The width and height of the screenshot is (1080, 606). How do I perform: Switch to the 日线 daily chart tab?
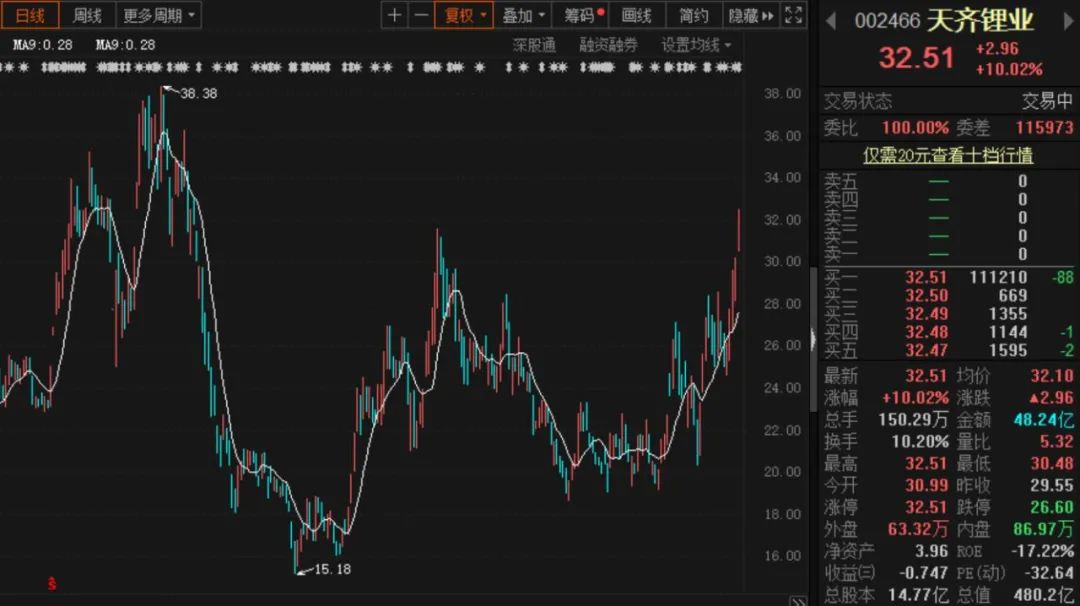(x=29, y=15)
